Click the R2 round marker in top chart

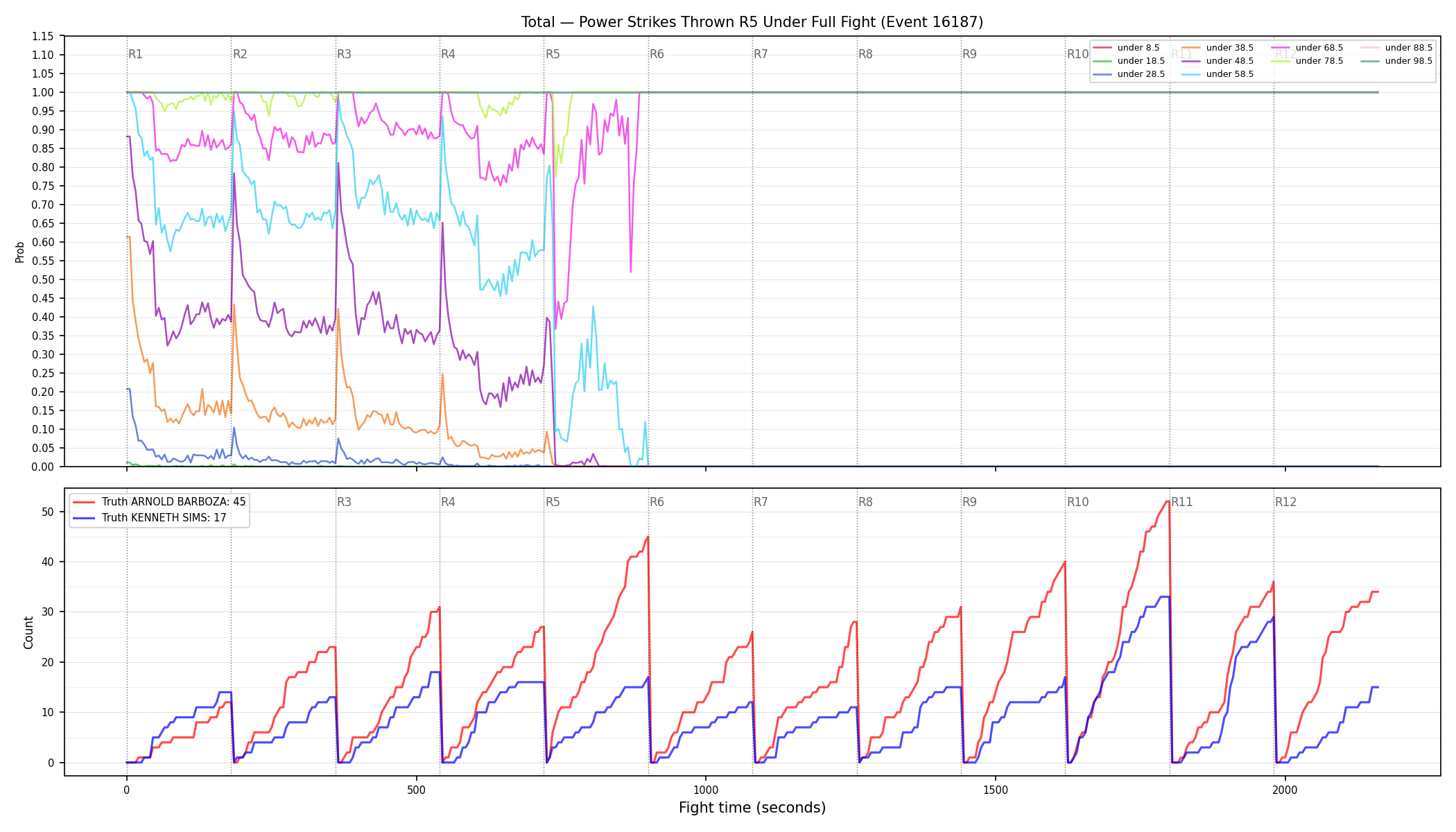(240, 54)
